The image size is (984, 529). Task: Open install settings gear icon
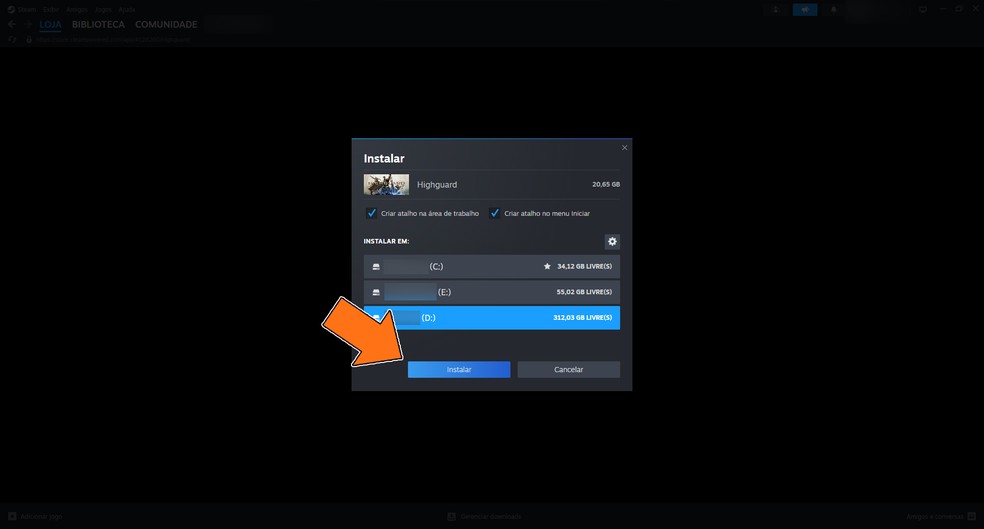point(612,242)
